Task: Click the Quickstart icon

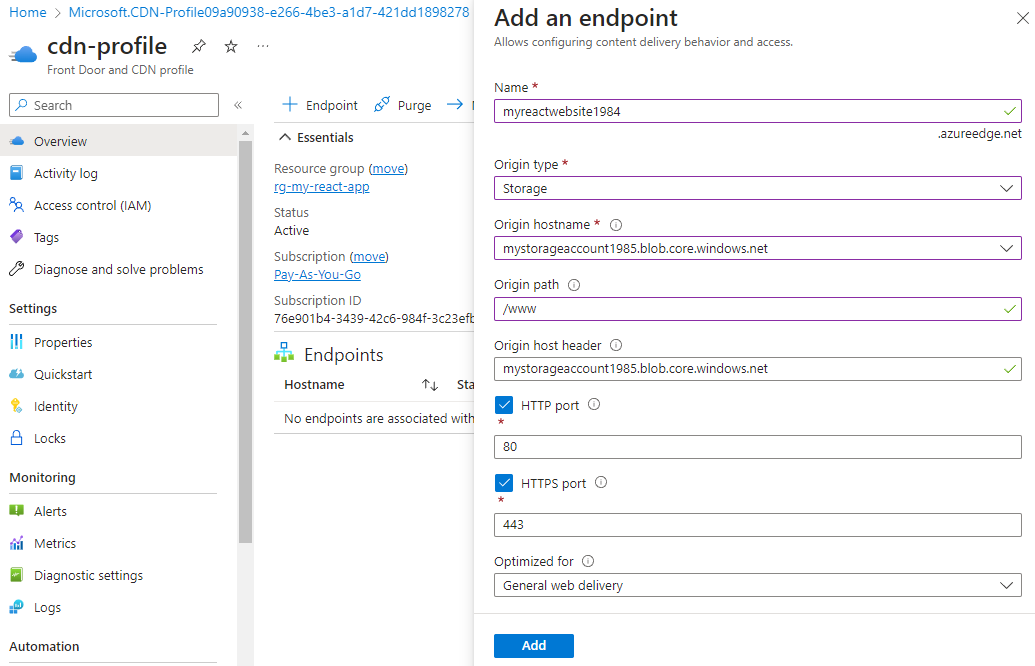Action: 17,374
